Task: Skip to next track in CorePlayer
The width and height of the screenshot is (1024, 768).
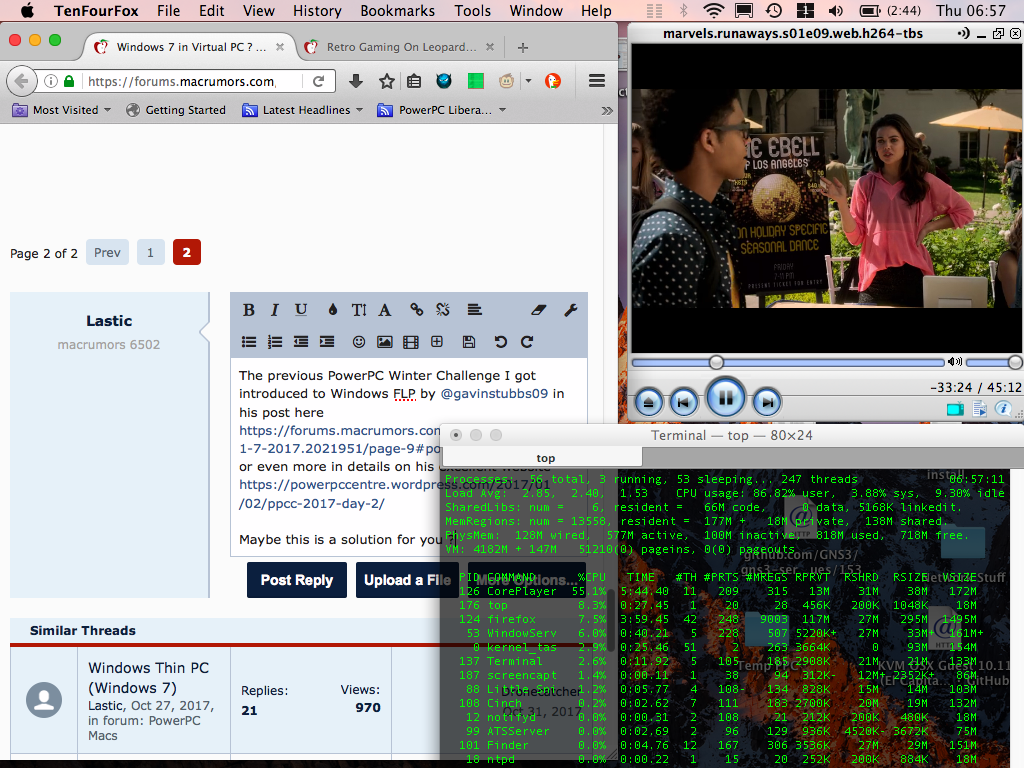Action: coord(767,402)
